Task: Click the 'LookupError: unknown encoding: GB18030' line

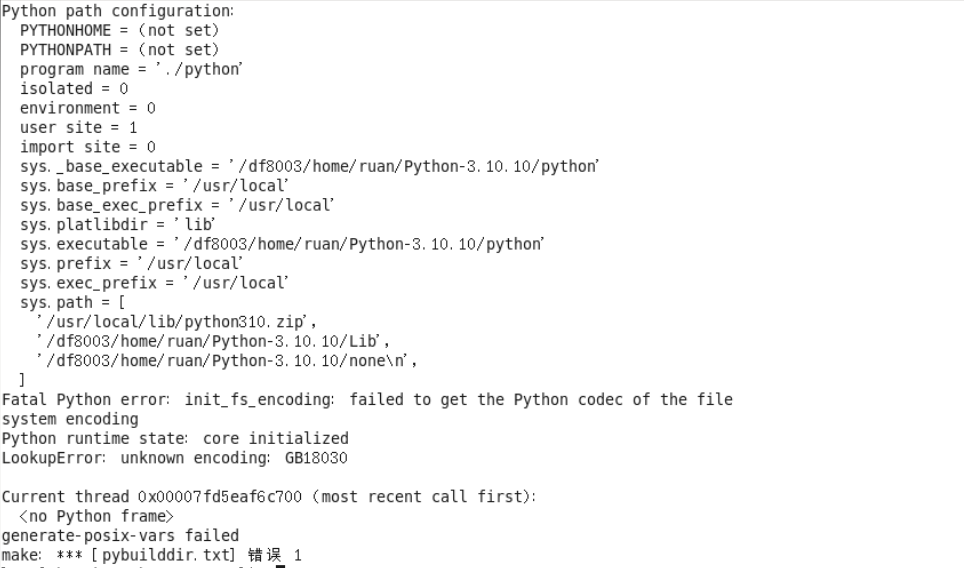Action: click(174, 458)
